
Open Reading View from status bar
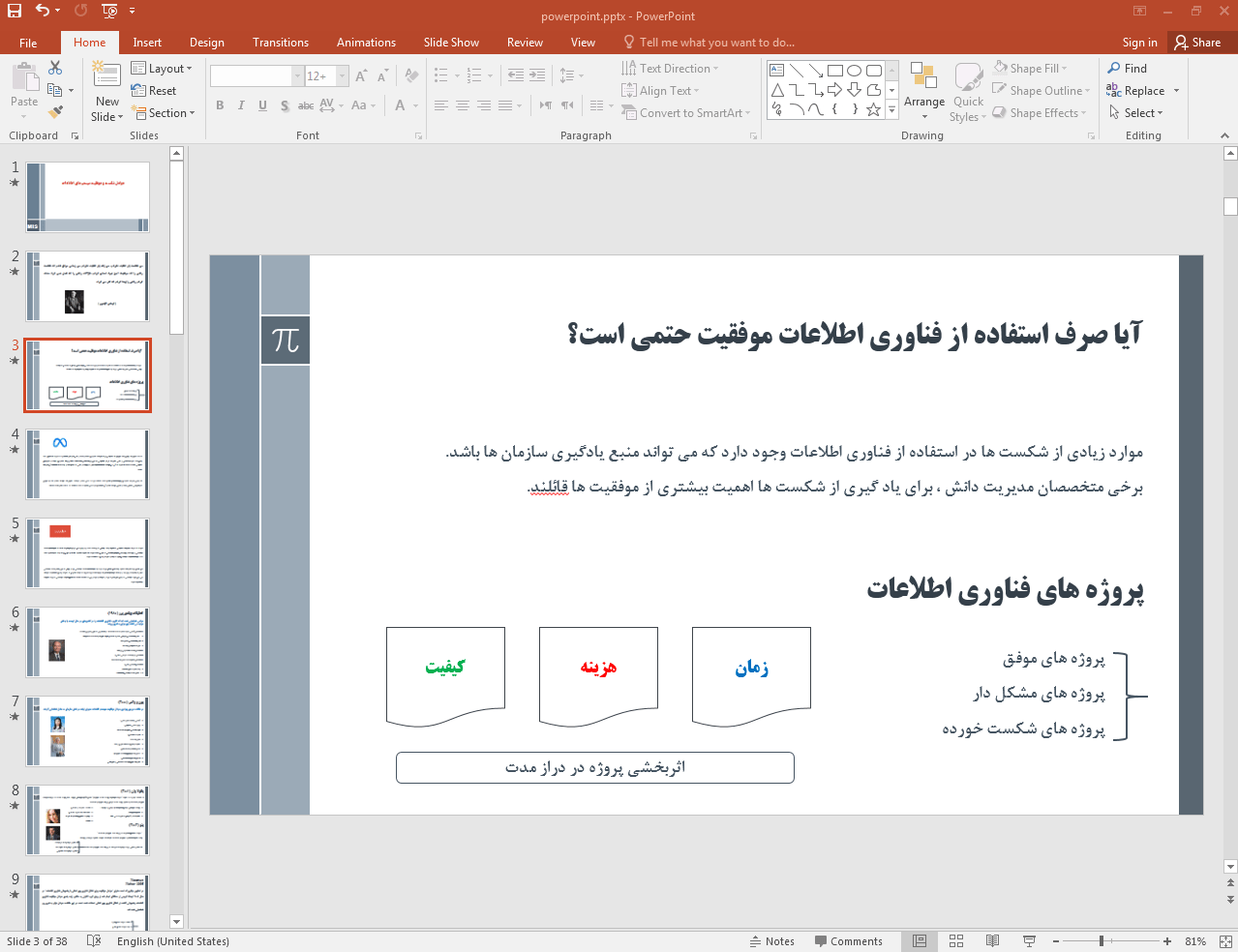point(992,941)
